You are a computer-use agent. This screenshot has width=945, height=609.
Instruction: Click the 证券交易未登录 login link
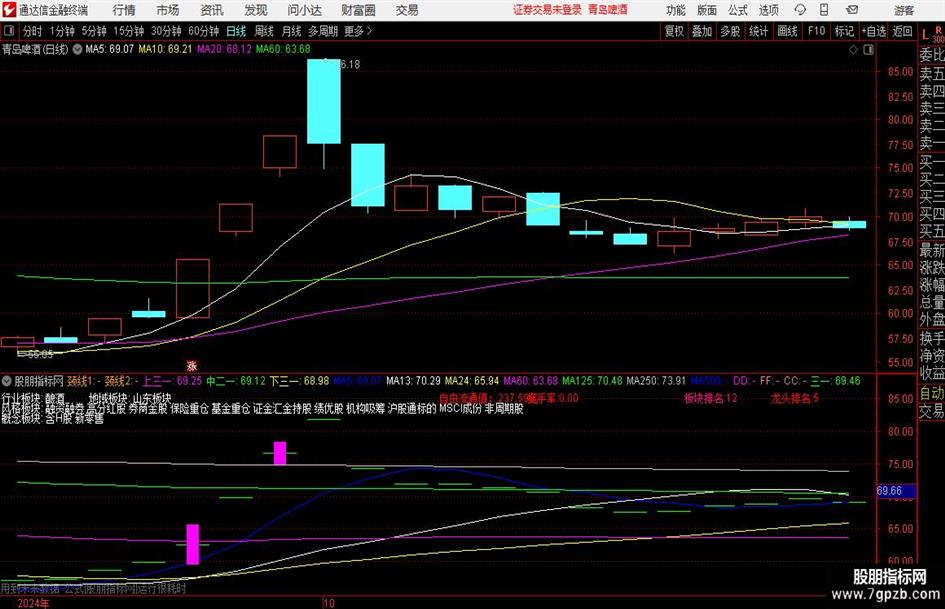(x=548, y=10)
